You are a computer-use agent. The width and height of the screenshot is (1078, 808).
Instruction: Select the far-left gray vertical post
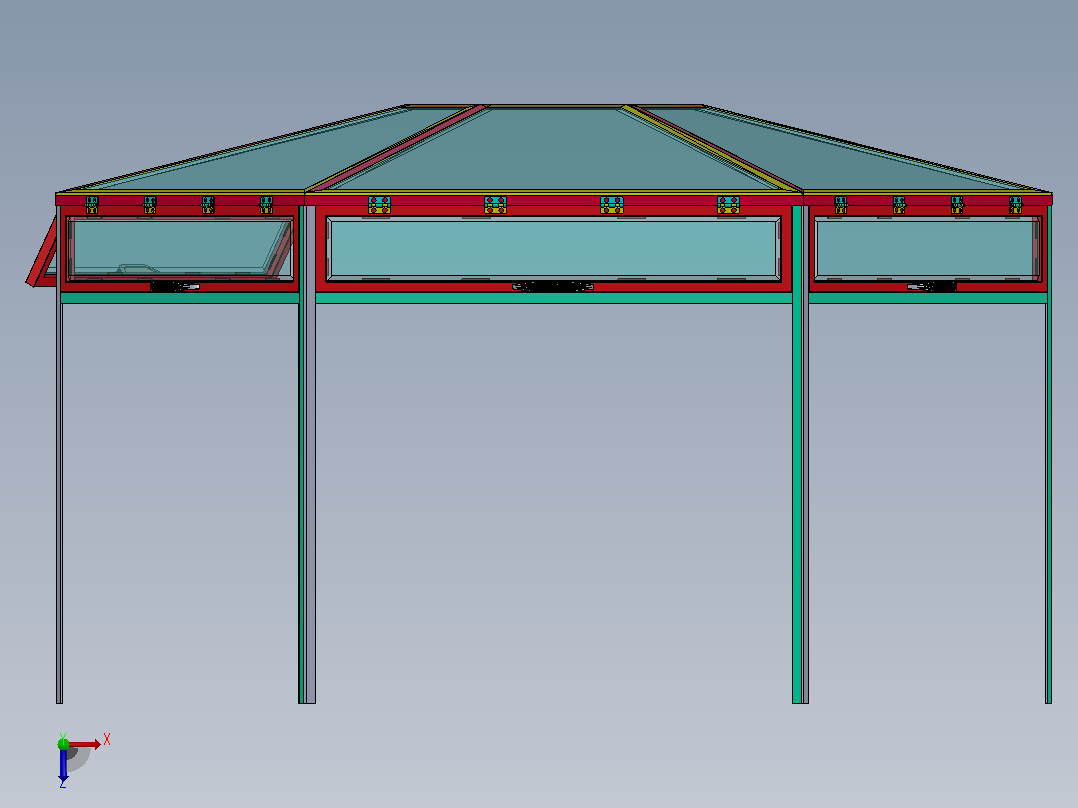[x=59, y=454]
